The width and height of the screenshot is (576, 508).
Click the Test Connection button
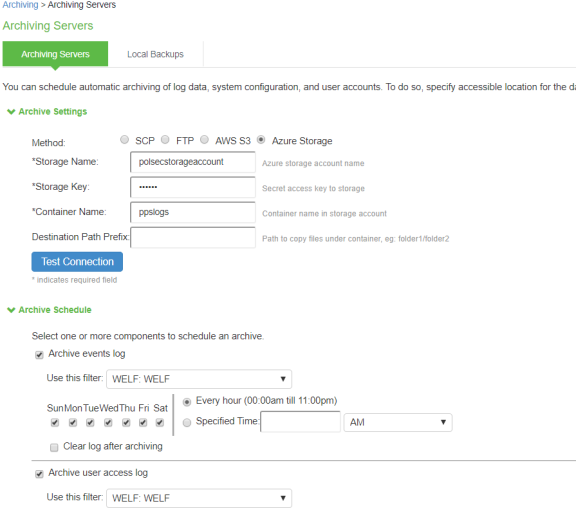pyautogui.click(x=77, y=262)
